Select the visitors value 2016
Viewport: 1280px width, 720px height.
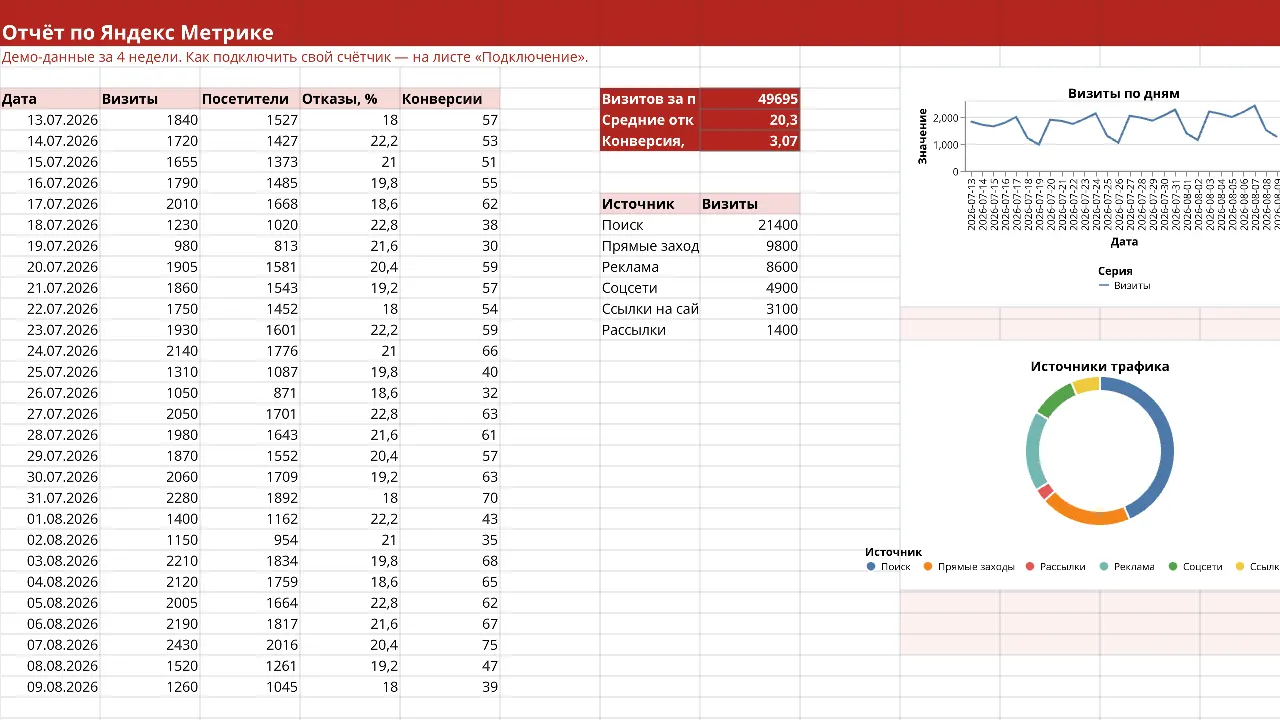250,645
